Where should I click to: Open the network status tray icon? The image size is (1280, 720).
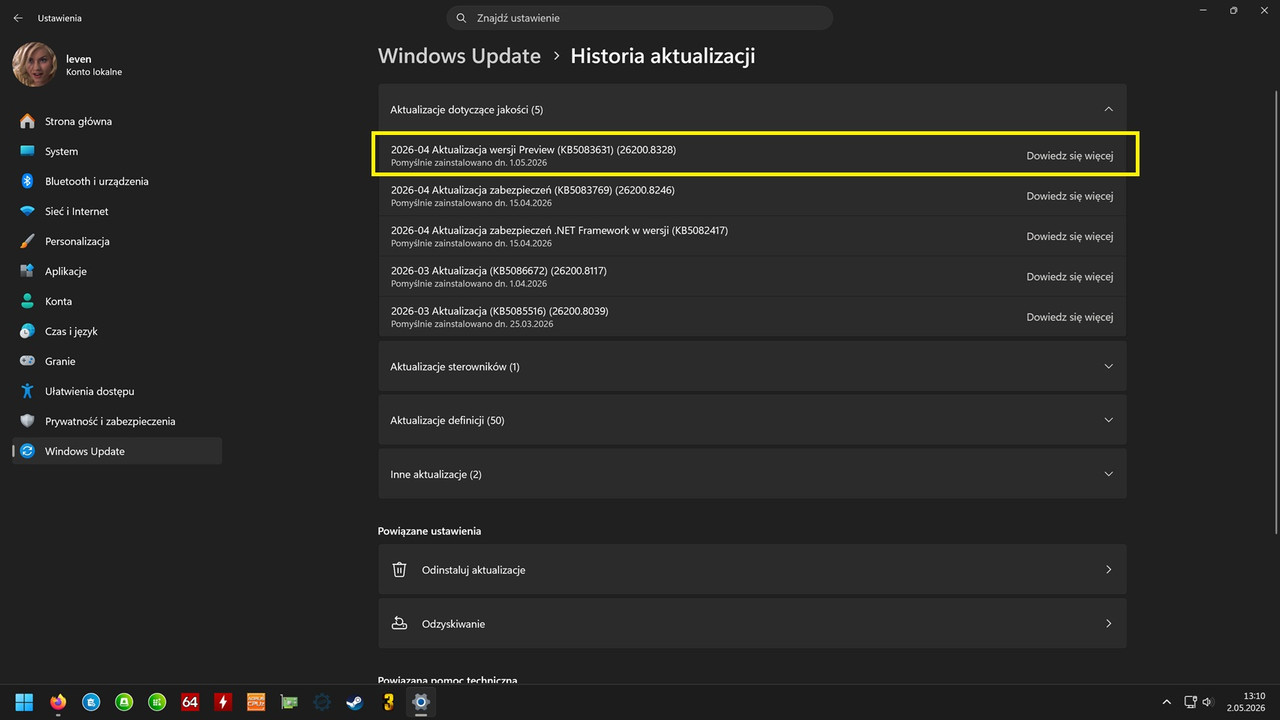(x=1190, y=702)
